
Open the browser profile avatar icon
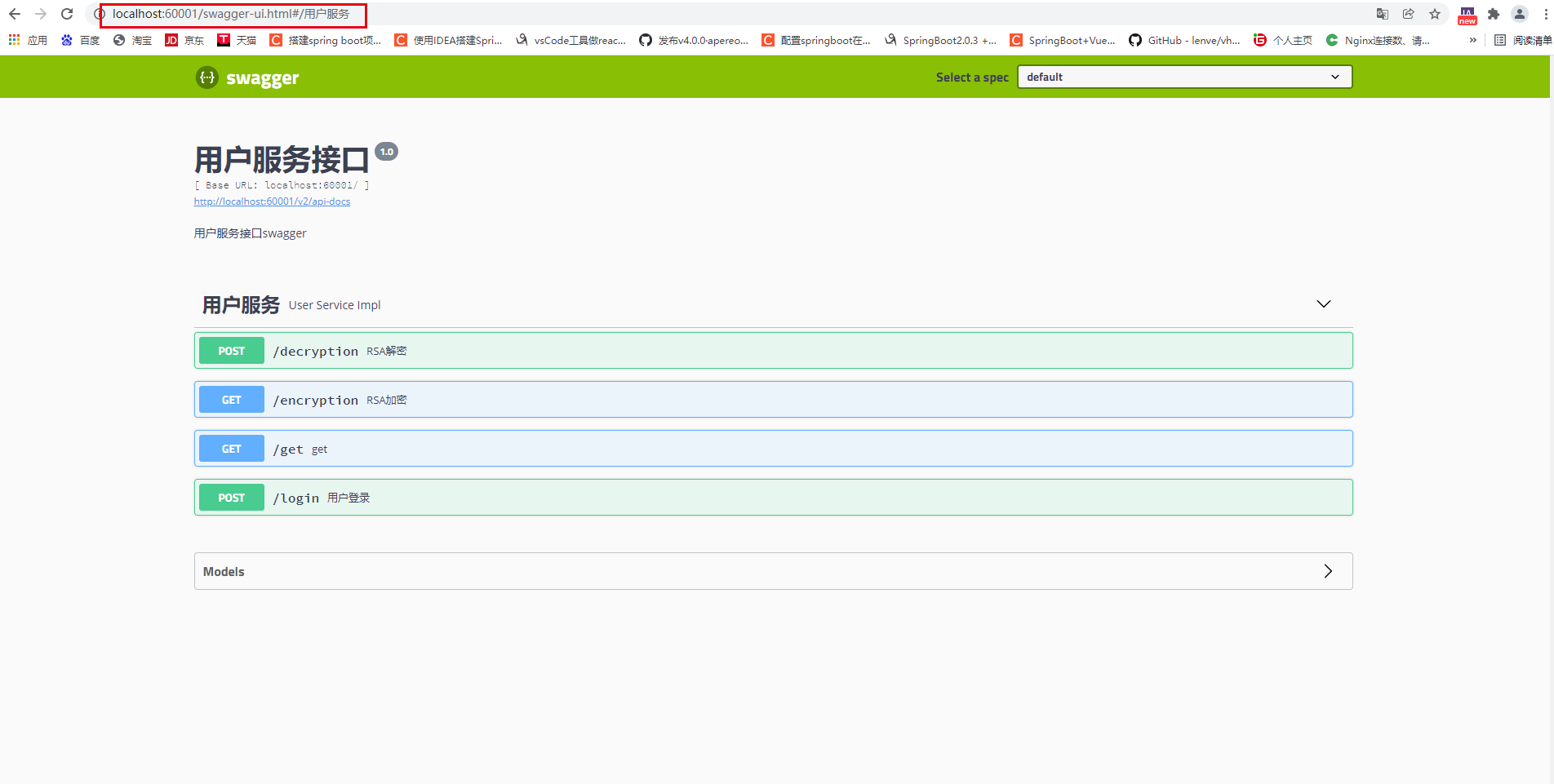pos(1520,14)
